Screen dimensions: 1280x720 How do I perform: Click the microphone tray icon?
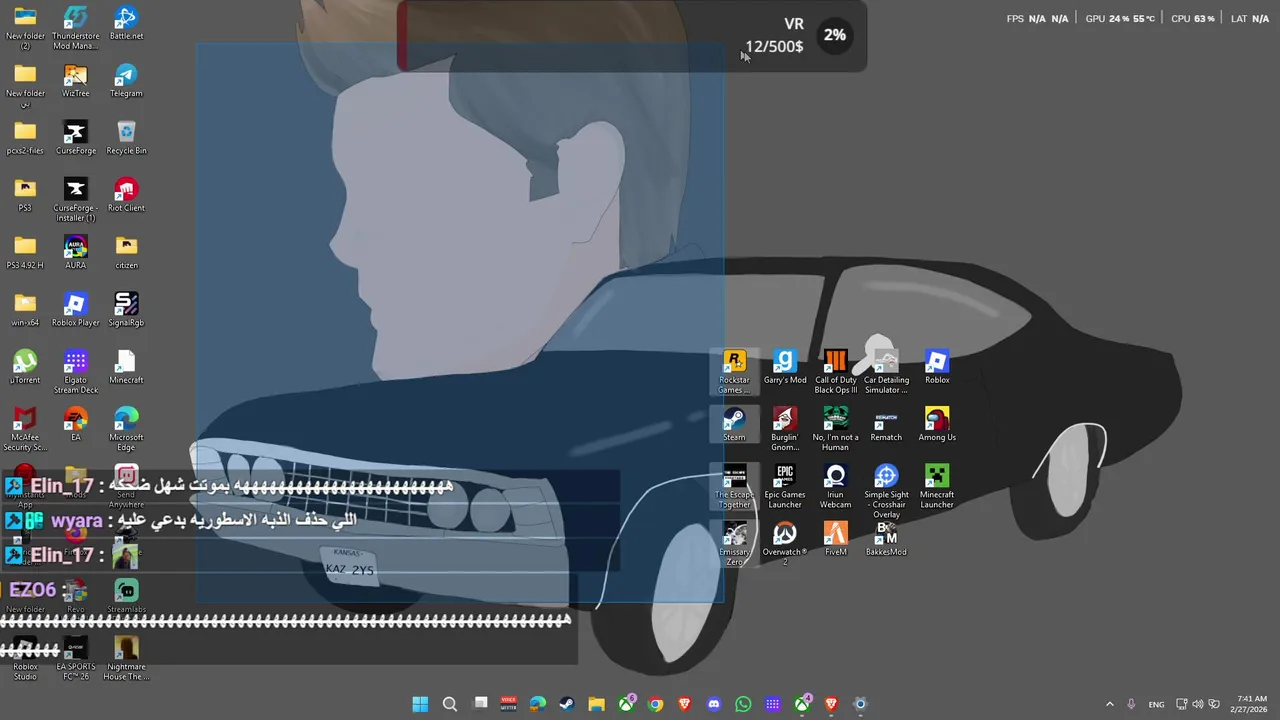tap(1131, 704)
